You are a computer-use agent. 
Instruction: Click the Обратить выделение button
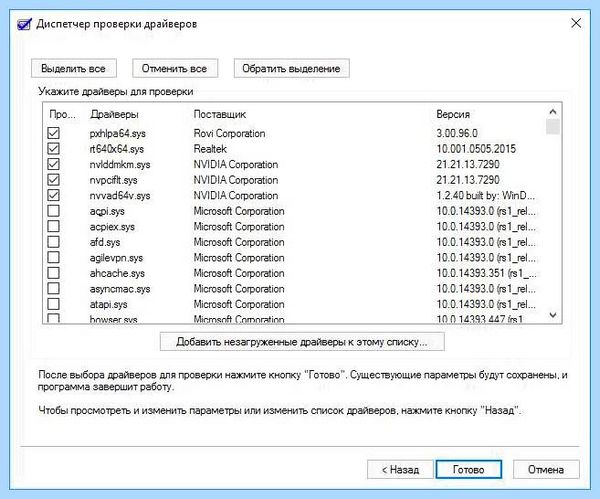coord(292,68)
